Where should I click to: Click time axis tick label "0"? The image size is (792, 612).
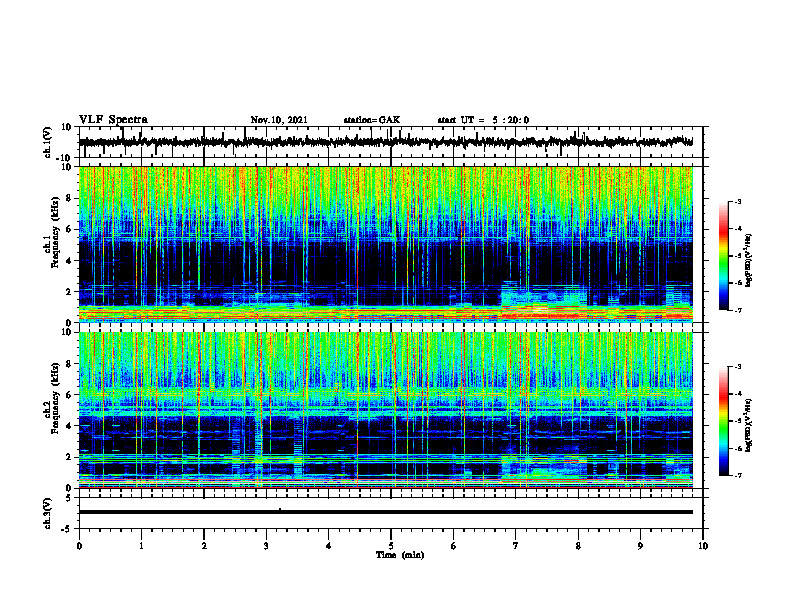click(x=79, y=546)
